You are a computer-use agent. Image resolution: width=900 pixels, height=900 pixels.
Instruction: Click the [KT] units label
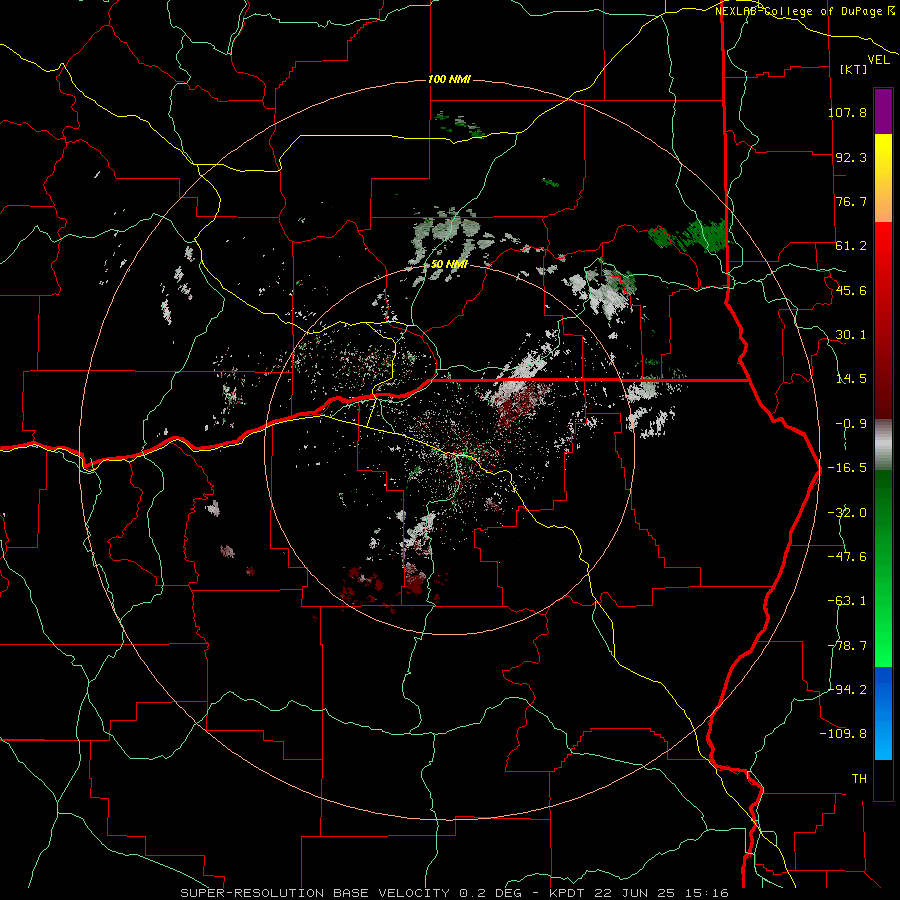coord(854,69)
